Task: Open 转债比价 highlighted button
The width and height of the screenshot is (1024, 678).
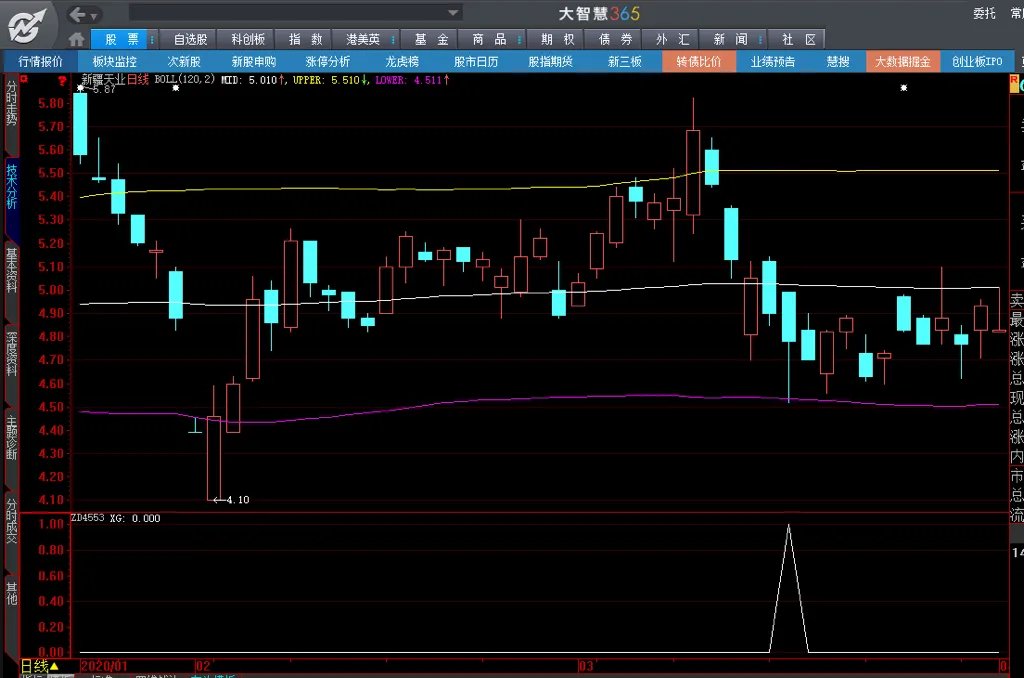Action: pos(698,61)
